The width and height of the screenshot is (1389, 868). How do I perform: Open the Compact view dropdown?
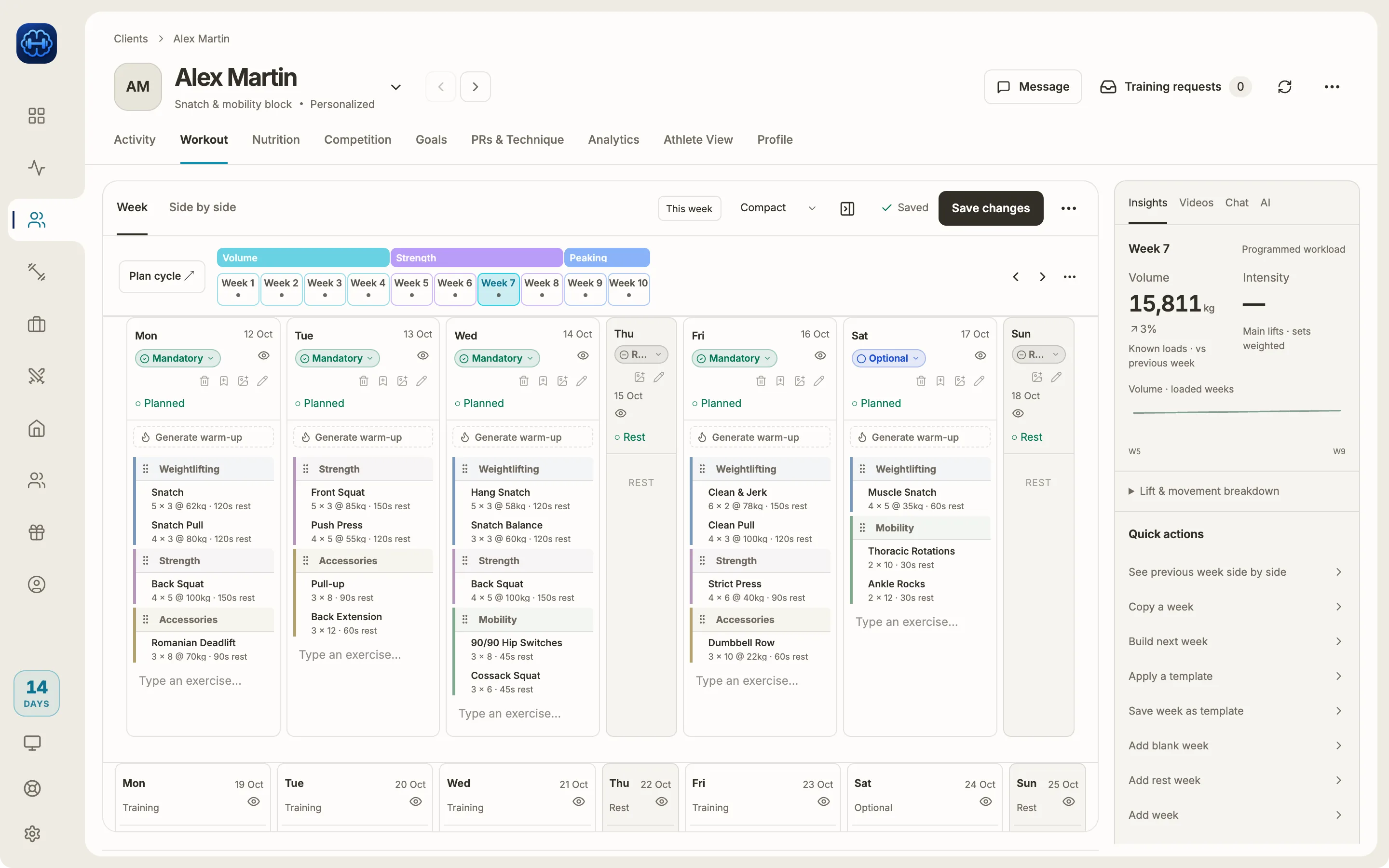tap(777, 208)
